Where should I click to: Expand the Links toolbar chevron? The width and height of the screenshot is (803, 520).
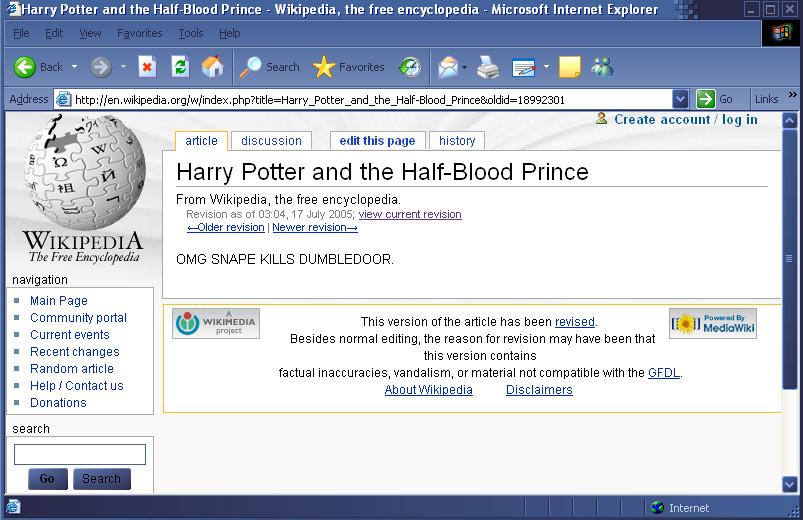point(793,95)
